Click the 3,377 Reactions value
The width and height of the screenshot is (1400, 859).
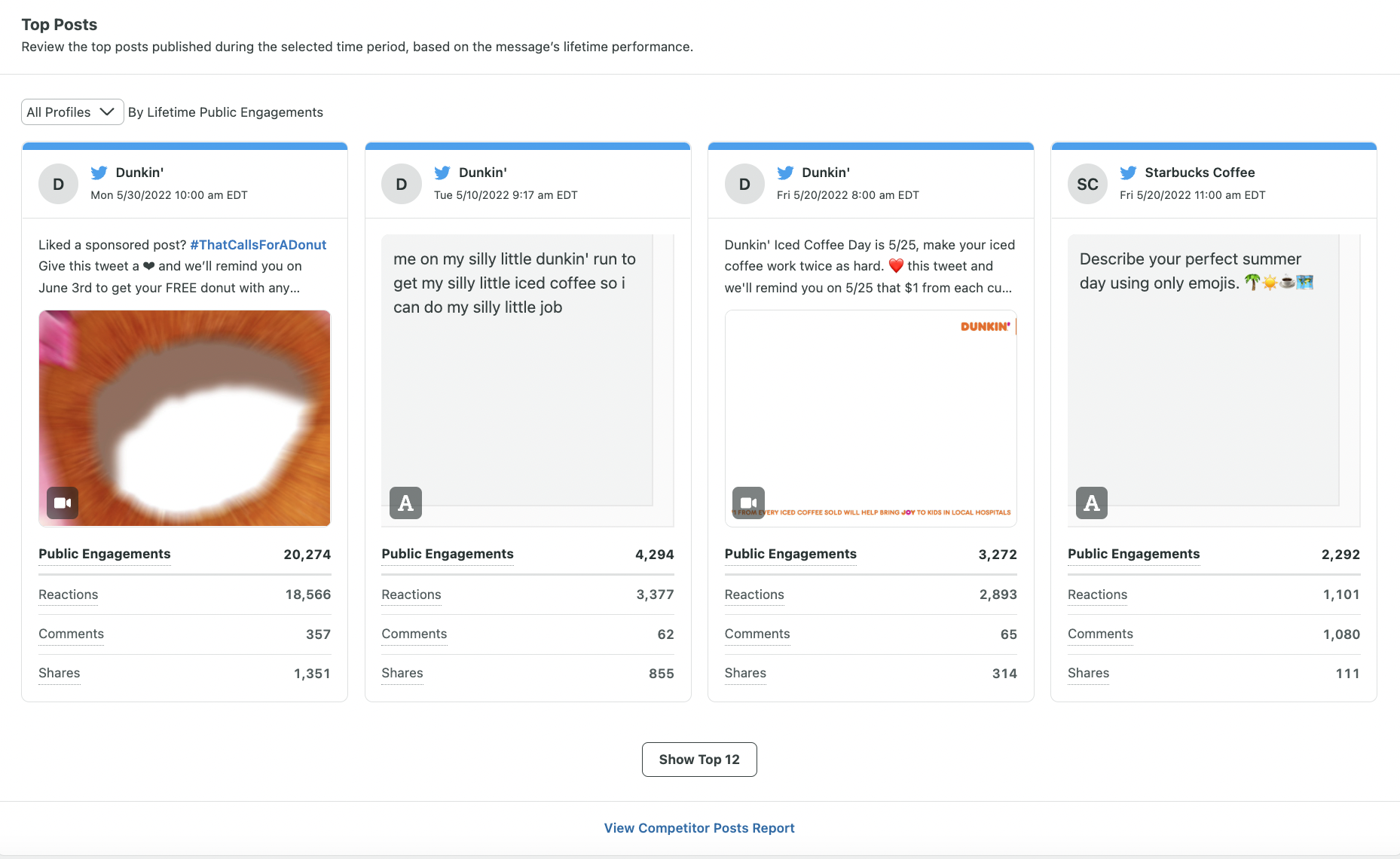click(655, 595)
